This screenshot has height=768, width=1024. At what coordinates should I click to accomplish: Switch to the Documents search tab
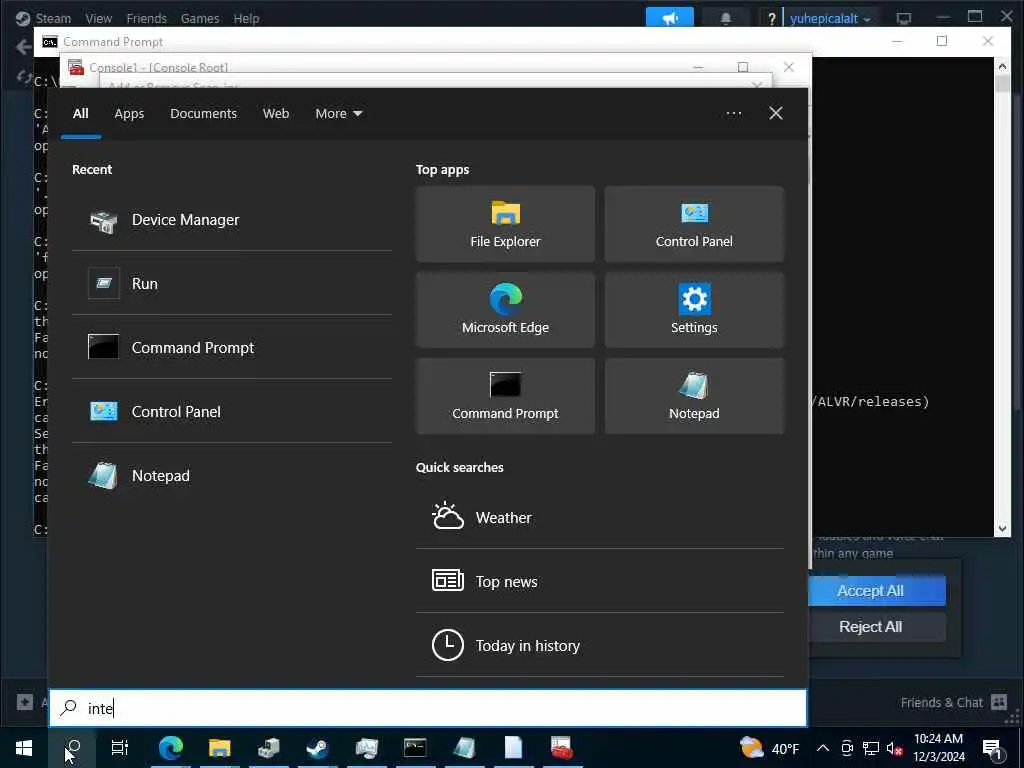pyautogui.click(x=203, y=114)
